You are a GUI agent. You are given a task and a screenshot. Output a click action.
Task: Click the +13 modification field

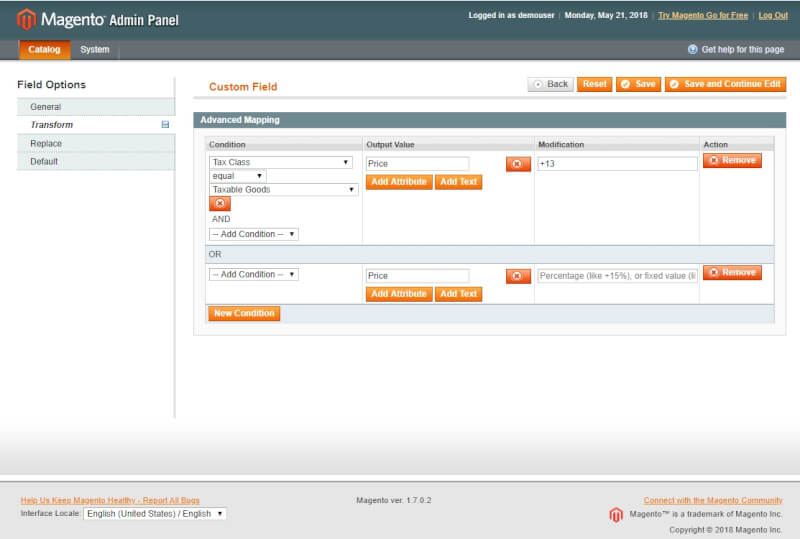[617, 164]
